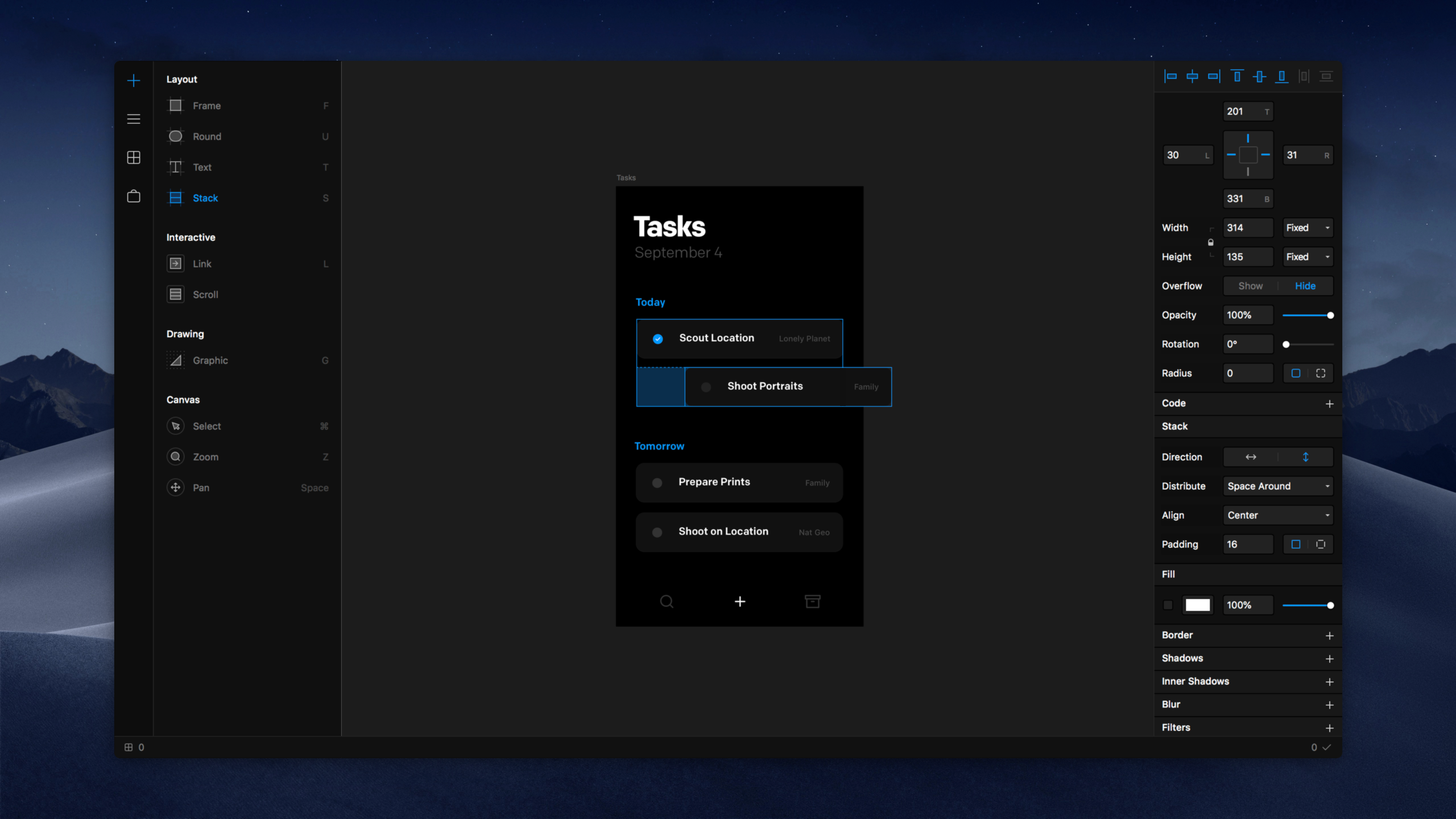Choose the Link tool under Interactive

[x=202, y=263]
